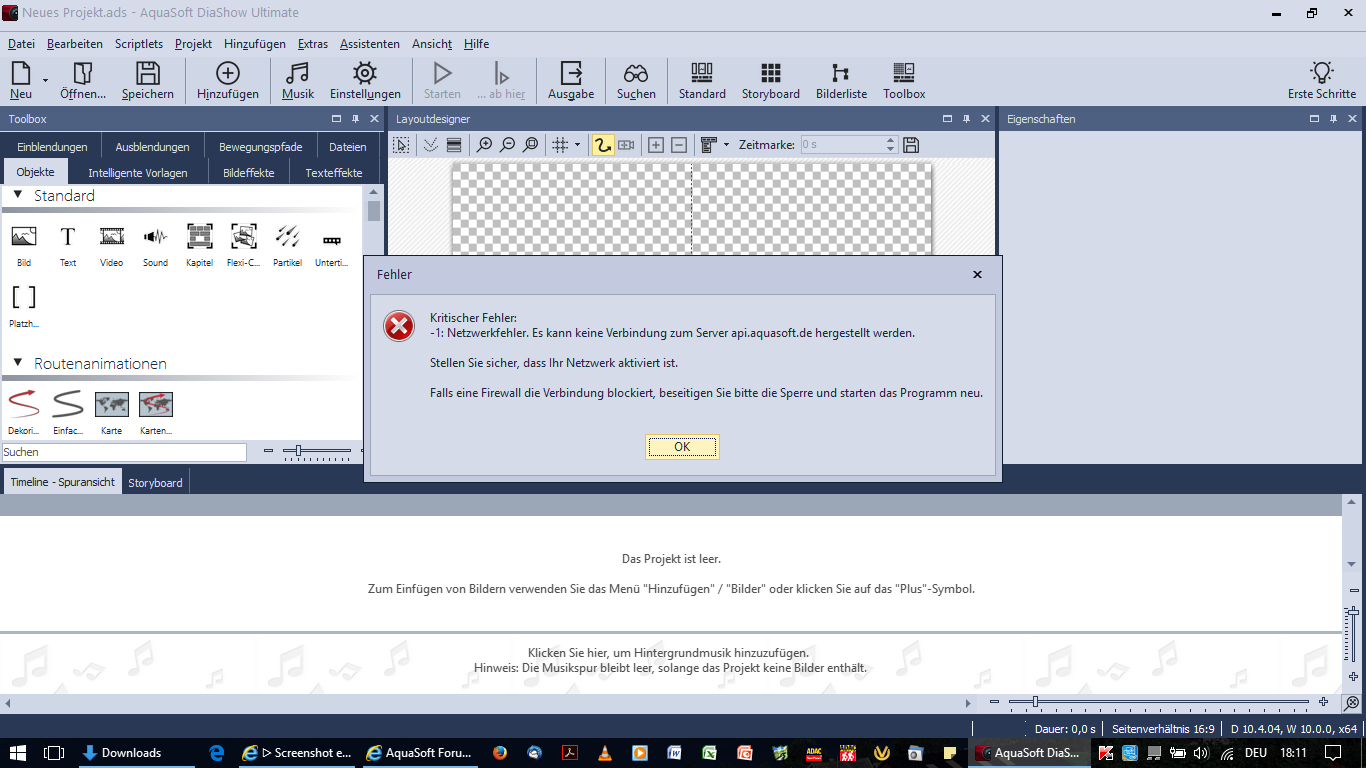
Task: Open the dropdown arrow next to Neu
Action: 45,80
